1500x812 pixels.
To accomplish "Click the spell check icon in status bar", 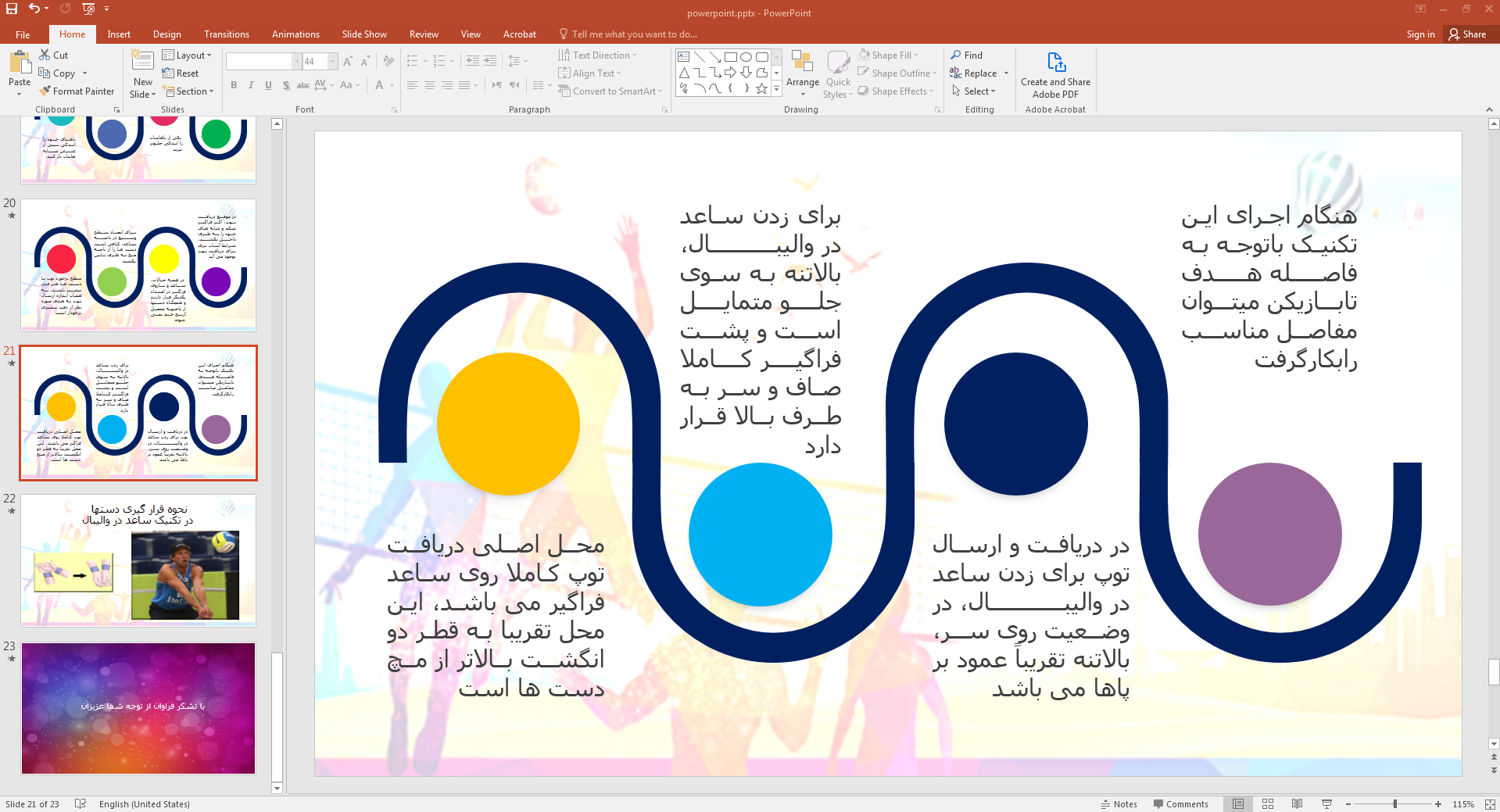I will [x=80, y=803].
